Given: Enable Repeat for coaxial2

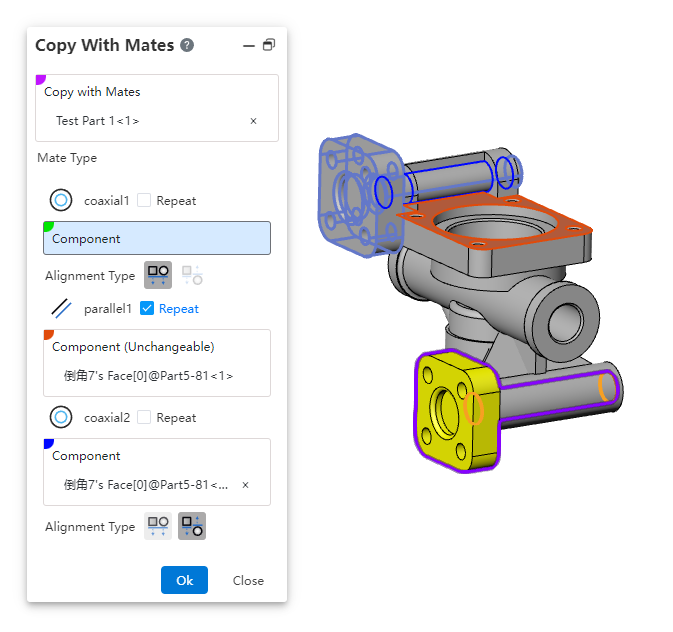Looking at the screenshot, I should point(144,417).
